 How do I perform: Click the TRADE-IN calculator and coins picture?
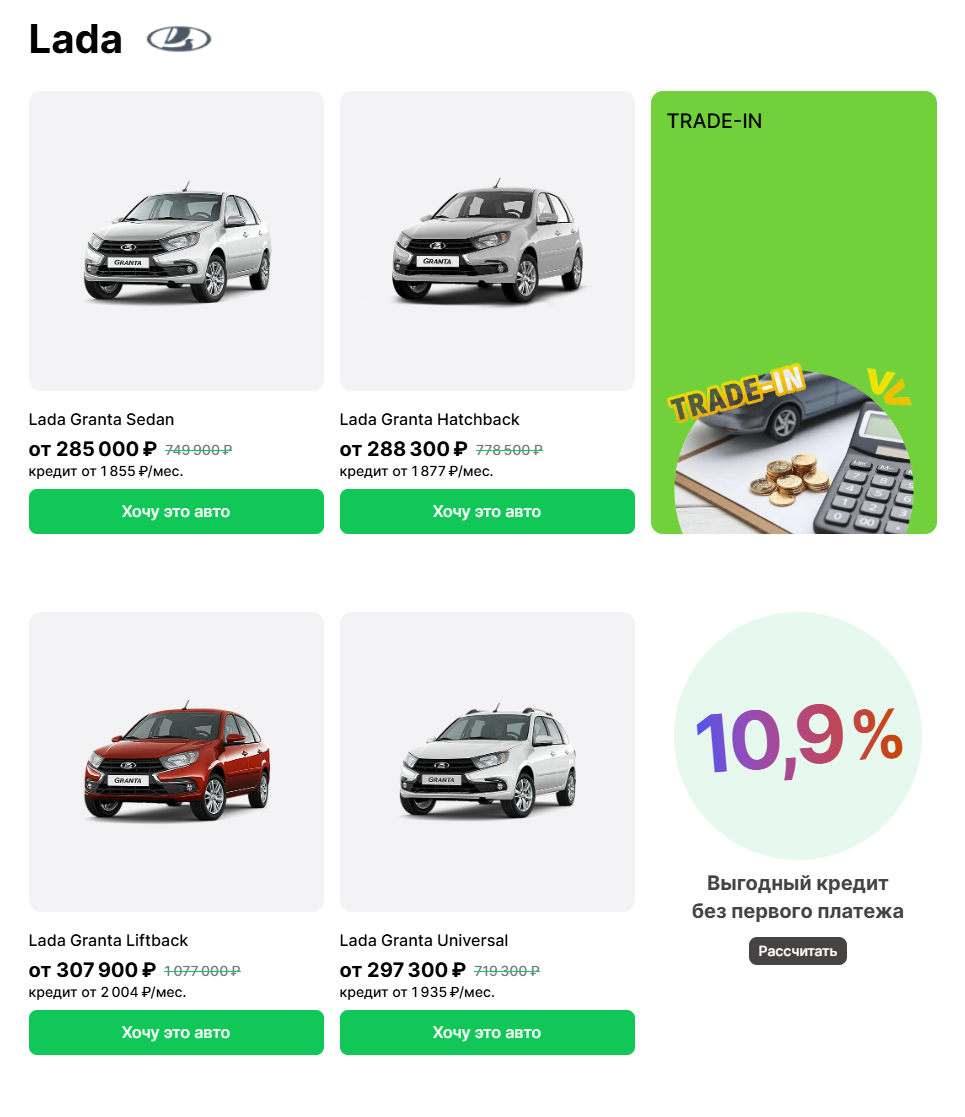(793, 452)
